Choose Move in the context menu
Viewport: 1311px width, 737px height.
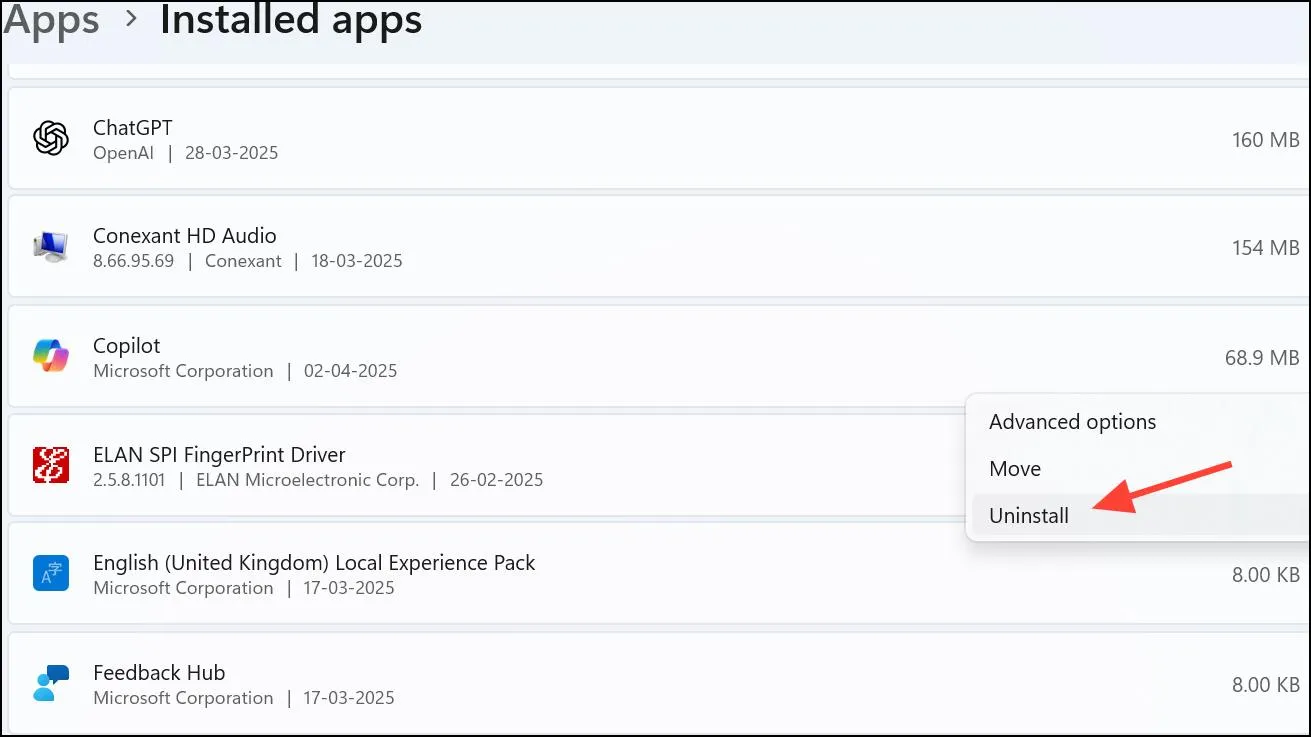click(1015, 469)
